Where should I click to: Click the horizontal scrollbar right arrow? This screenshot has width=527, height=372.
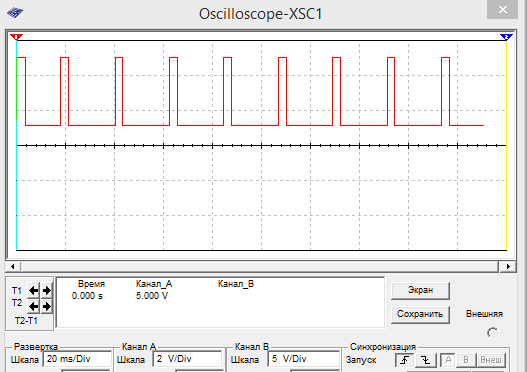click(x=508, y=266)
